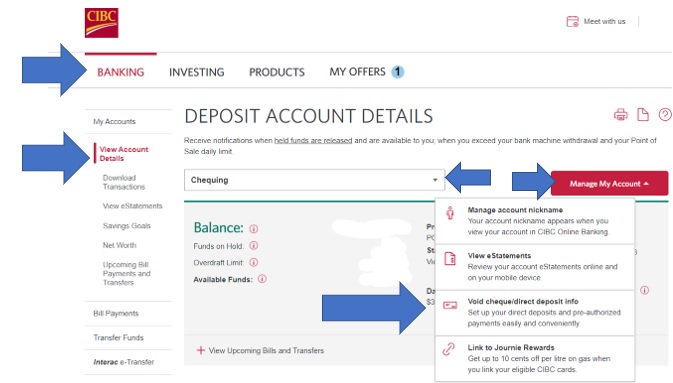Go to Interac e-Transfer in sidebar
Viewport: 673px width, 383px height.
tap(124, 362)
